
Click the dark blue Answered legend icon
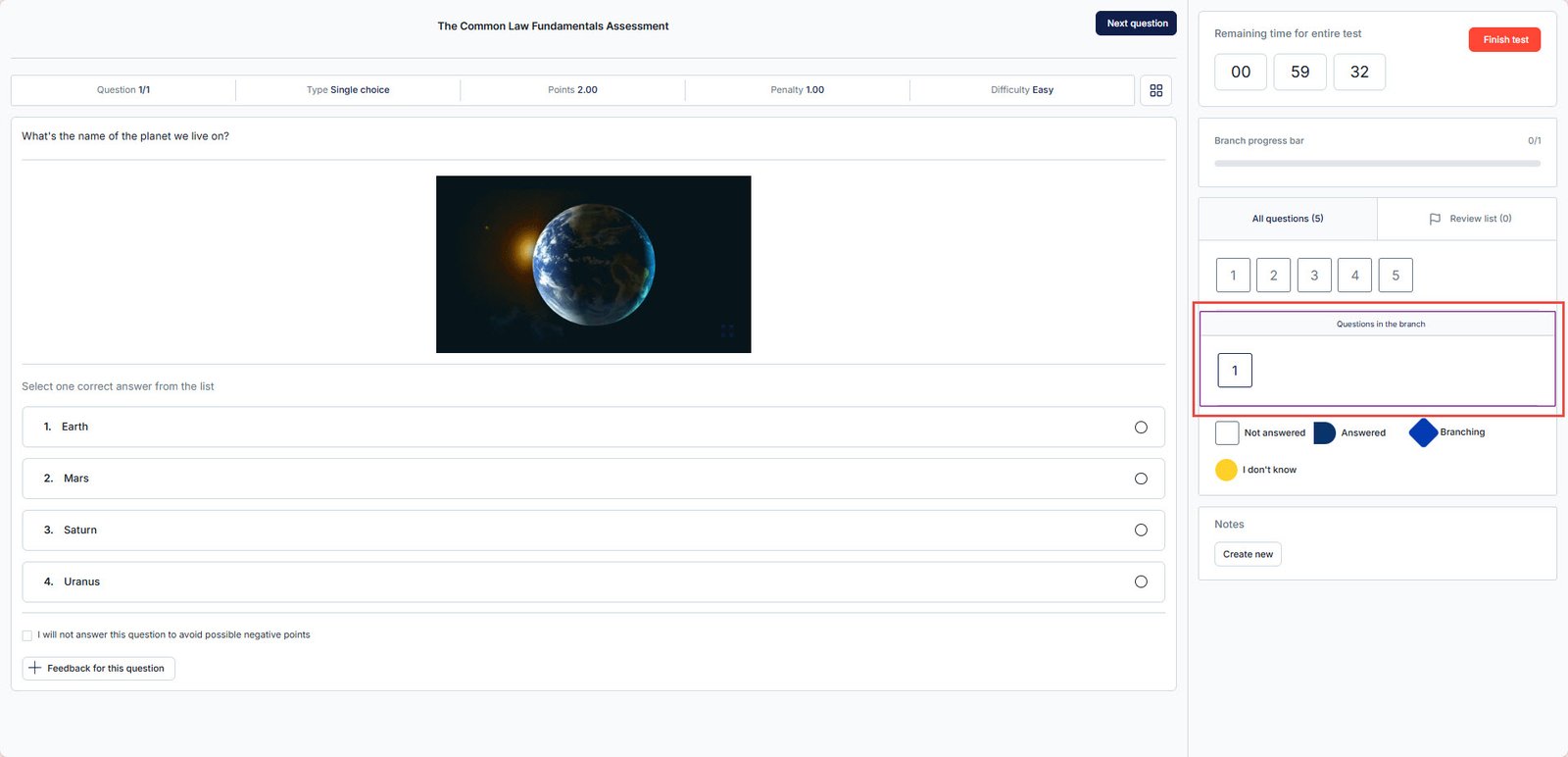[x=1324, y=432]
